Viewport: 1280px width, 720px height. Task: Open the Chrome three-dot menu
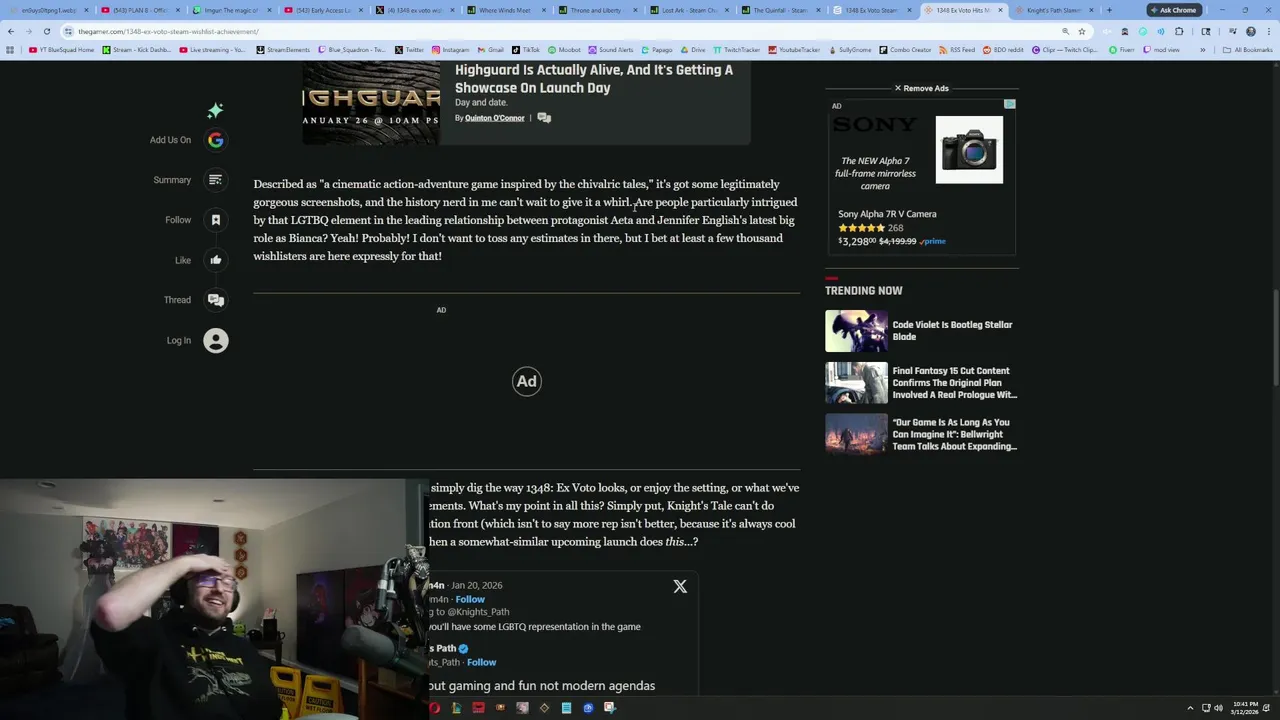(x=1268, y=31)
